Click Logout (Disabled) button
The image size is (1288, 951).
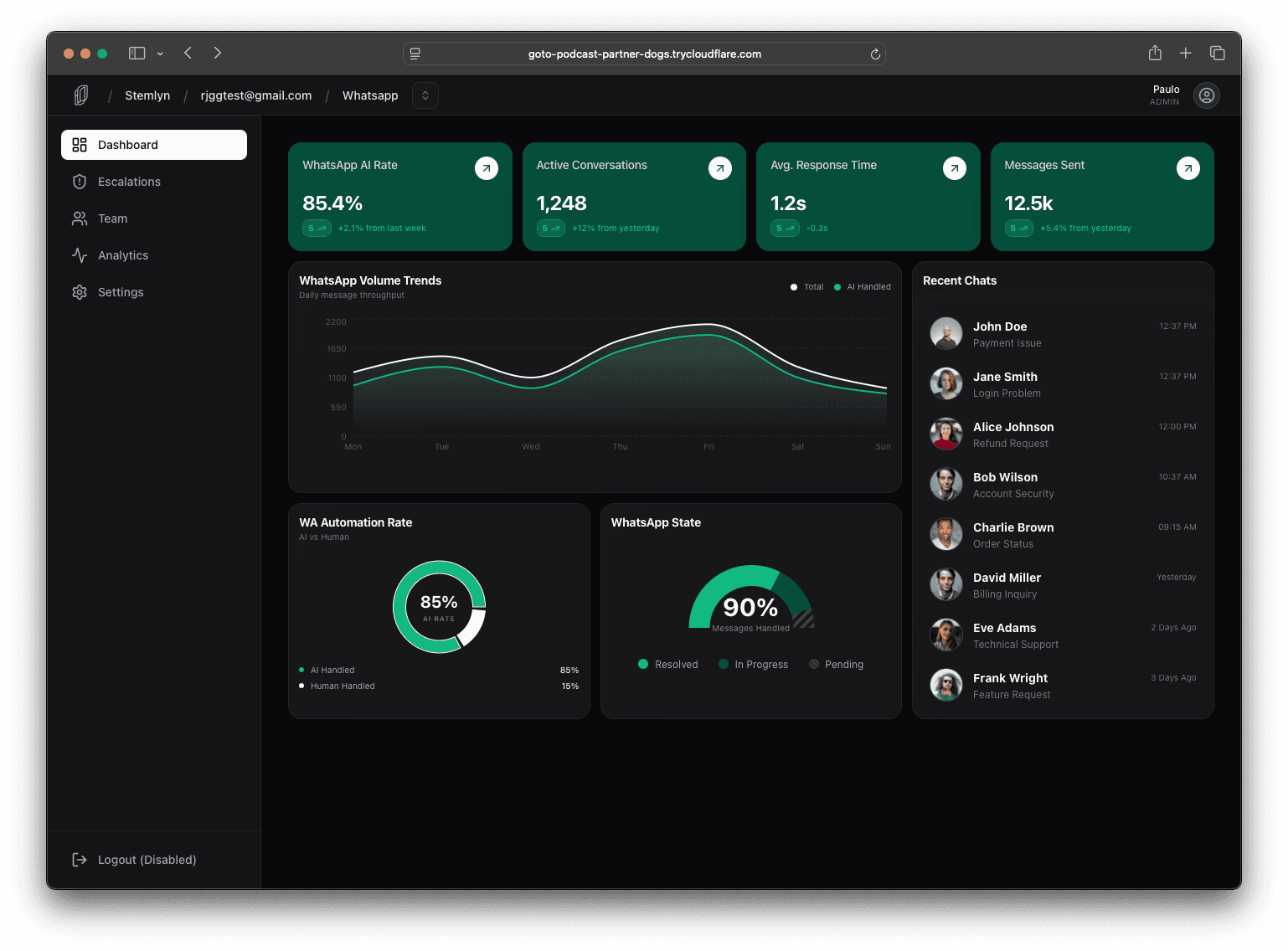click(x=147, y=860)
